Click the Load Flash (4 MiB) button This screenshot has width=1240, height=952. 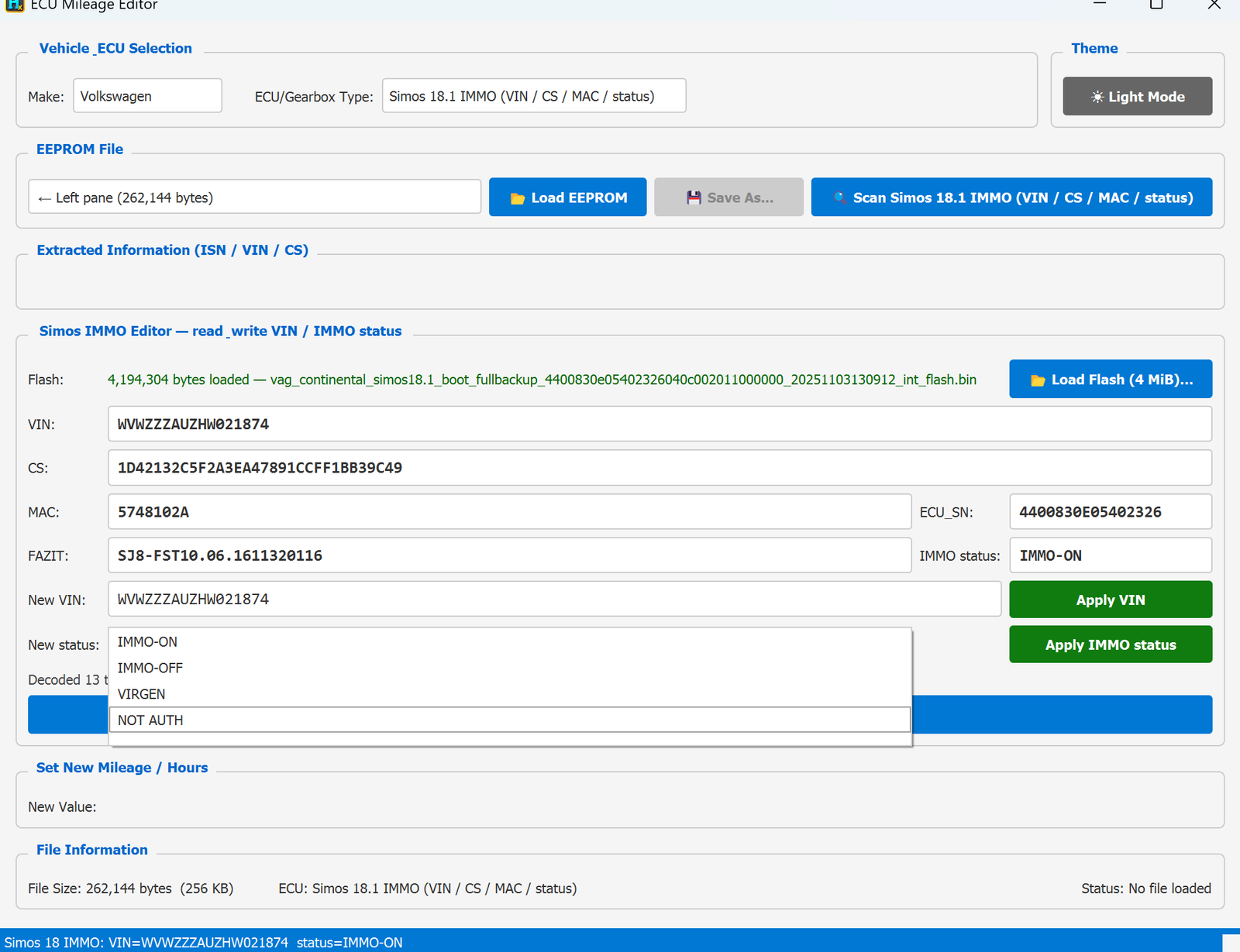point(1111,380)
